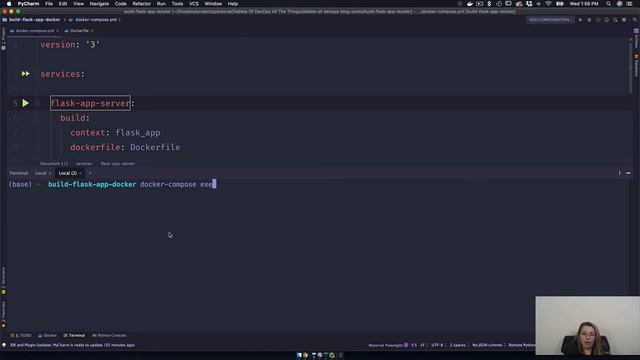Switch to Dockerfile editor tab
The width and height of the screenshot is (640, 360).
(78, 31)
